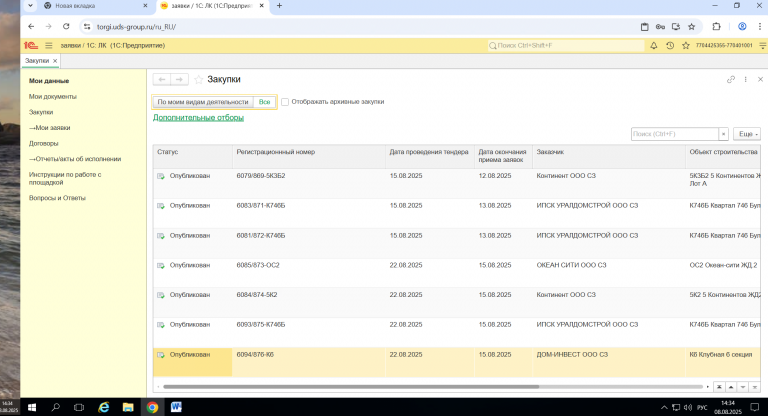
Task: Show hidden system tray icons chevron
Action: (664, 407)
